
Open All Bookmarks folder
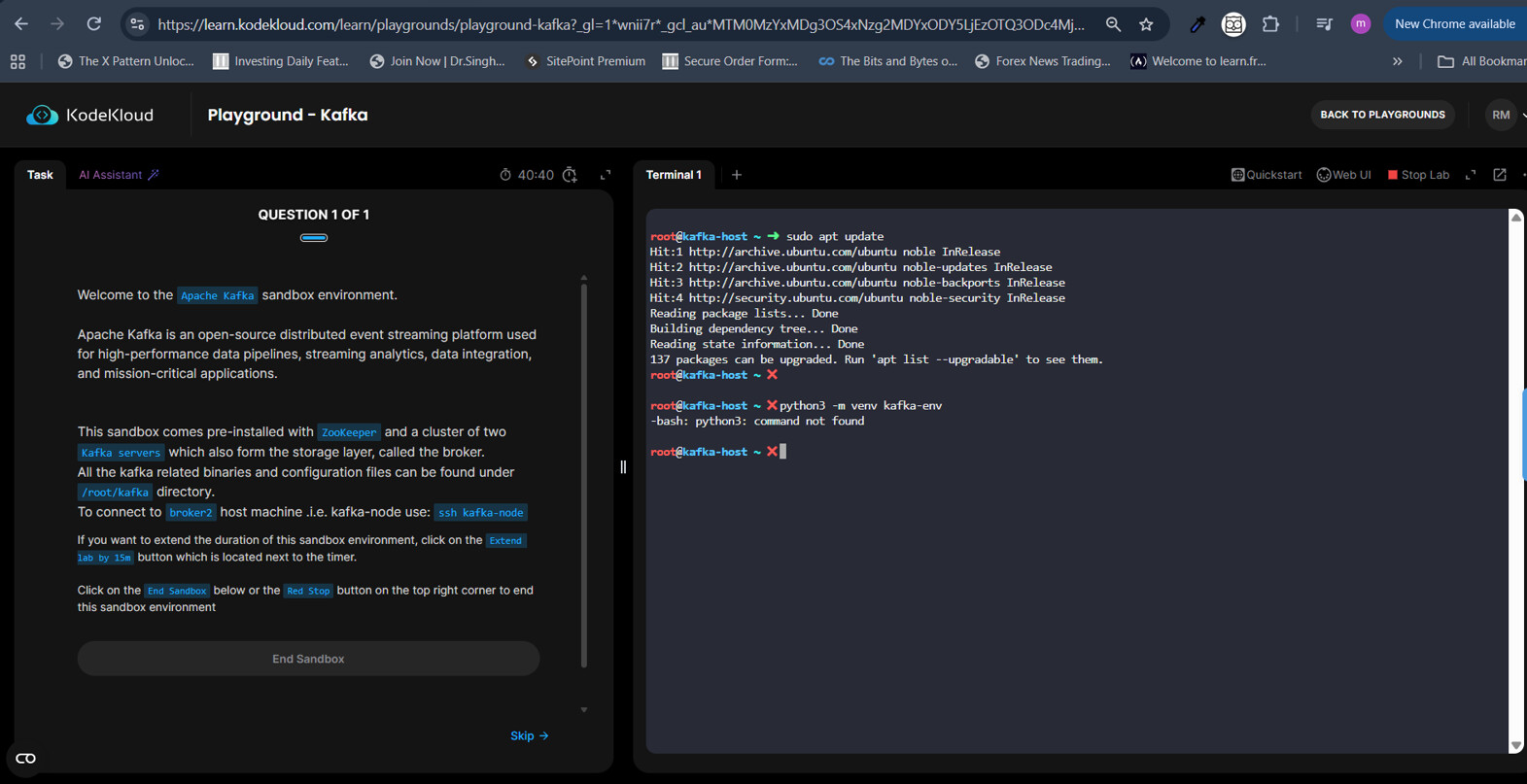pyautogui.click(x=1481, y=61)
